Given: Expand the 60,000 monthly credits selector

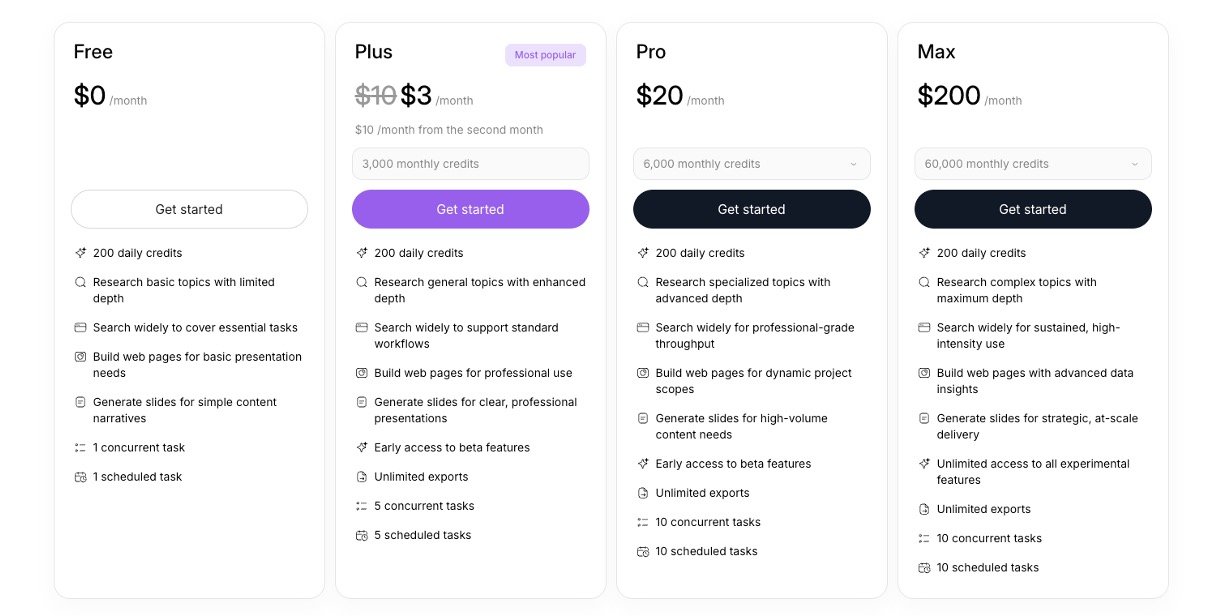Looking at the screenshot, I should 1032,164.
